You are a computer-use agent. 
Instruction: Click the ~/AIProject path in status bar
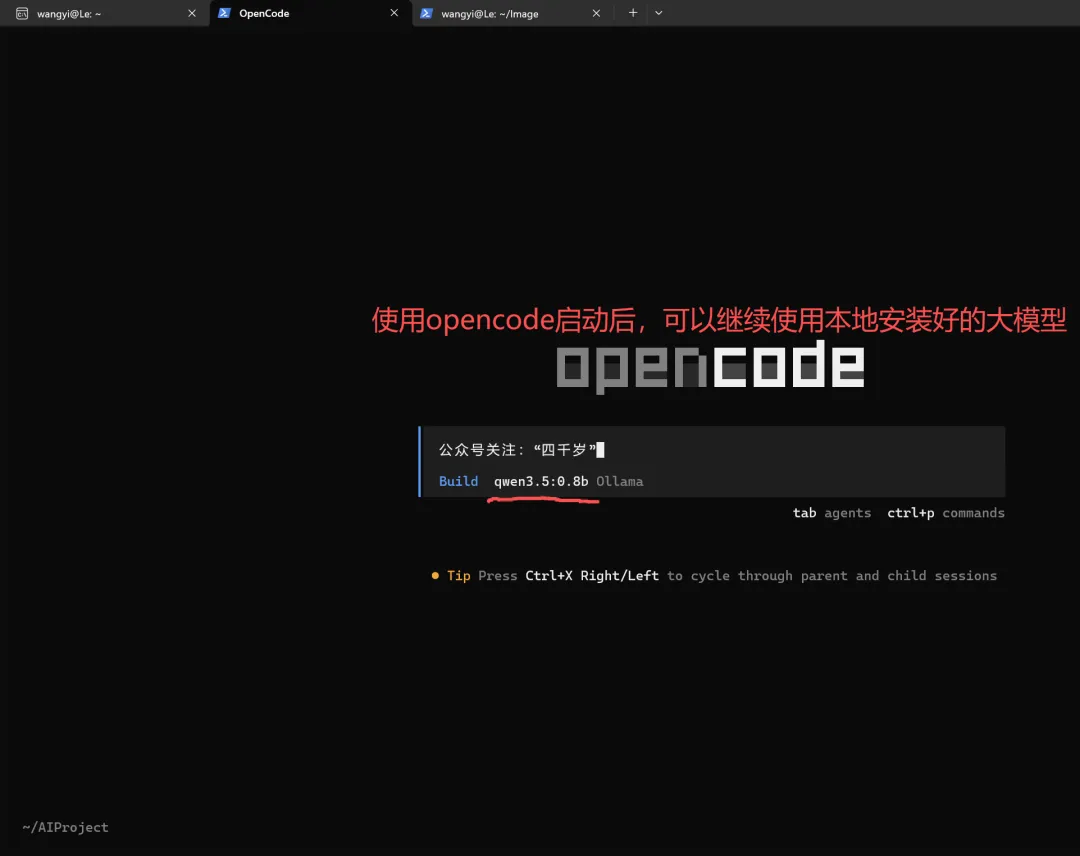(x=65, y=827)
